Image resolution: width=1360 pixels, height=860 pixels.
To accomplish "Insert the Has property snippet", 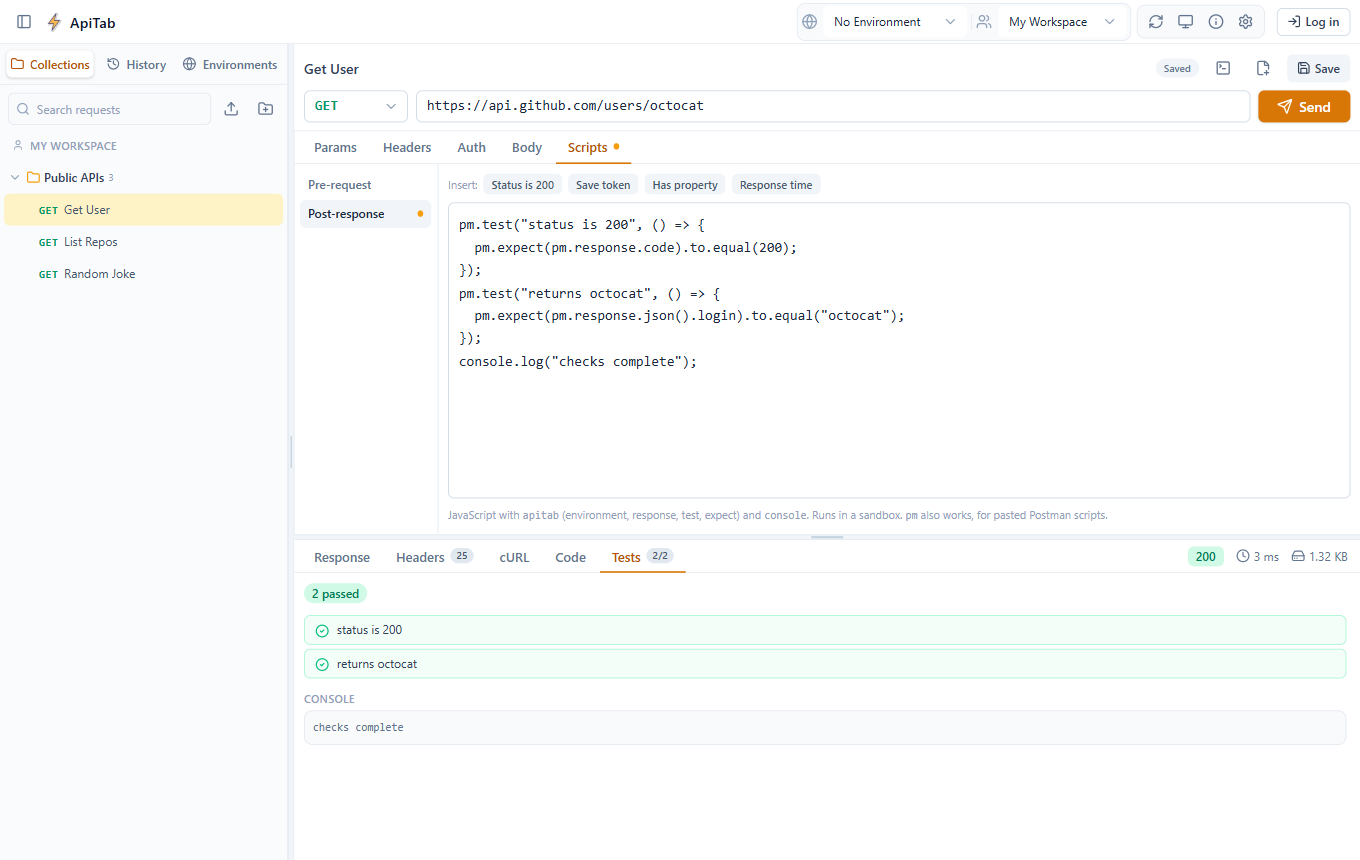I will pyautogui.click(x=685, y=185).
